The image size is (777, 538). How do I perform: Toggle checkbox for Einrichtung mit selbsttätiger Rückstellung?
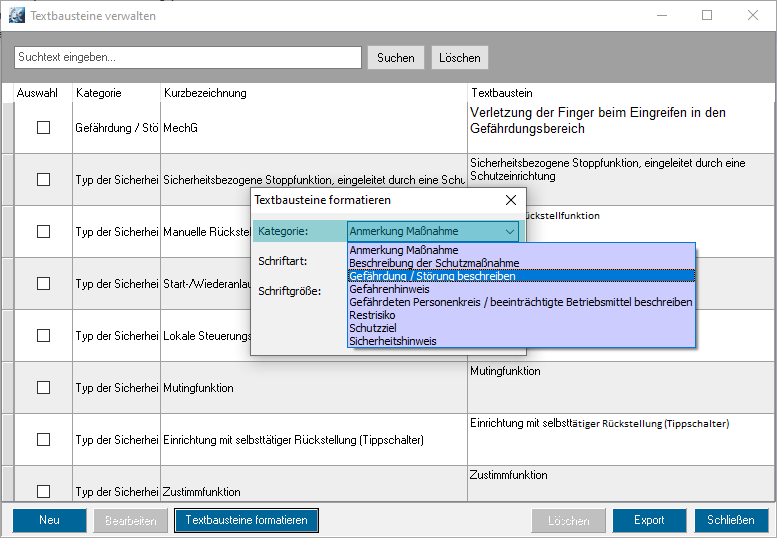pos(43,440)
